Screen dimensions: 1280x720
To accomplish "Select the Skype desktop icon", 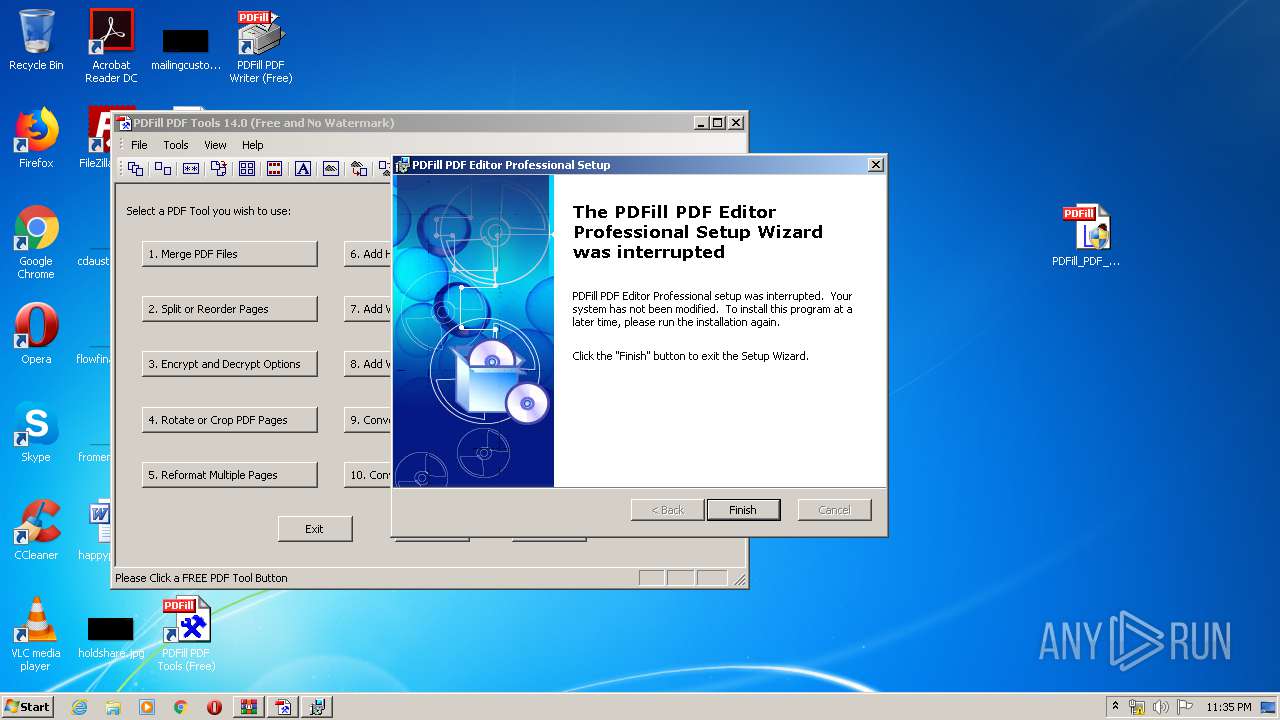I will [36, 432].
